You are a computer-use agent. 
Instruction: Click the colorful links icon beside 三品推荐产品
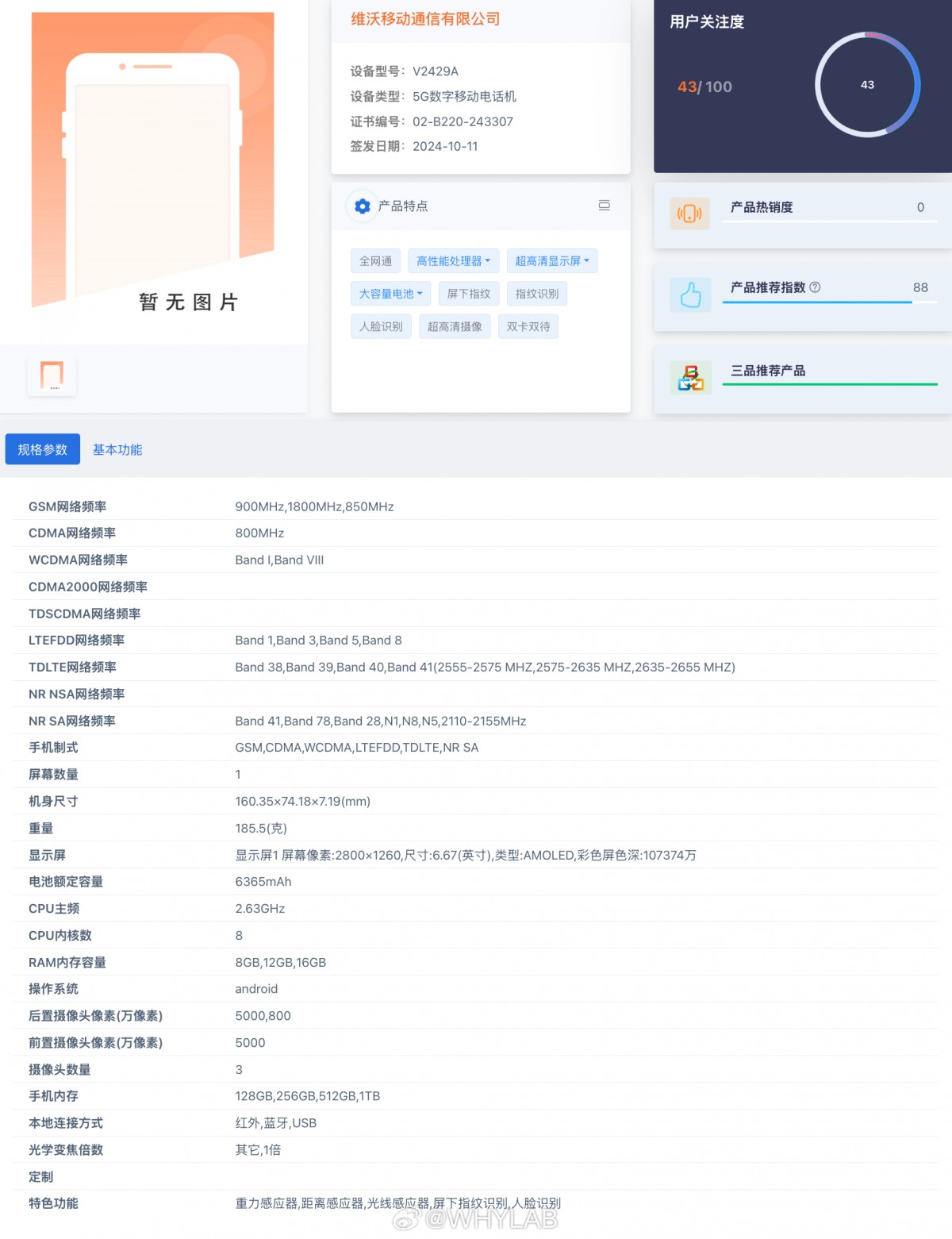click(x=689, y=378)
